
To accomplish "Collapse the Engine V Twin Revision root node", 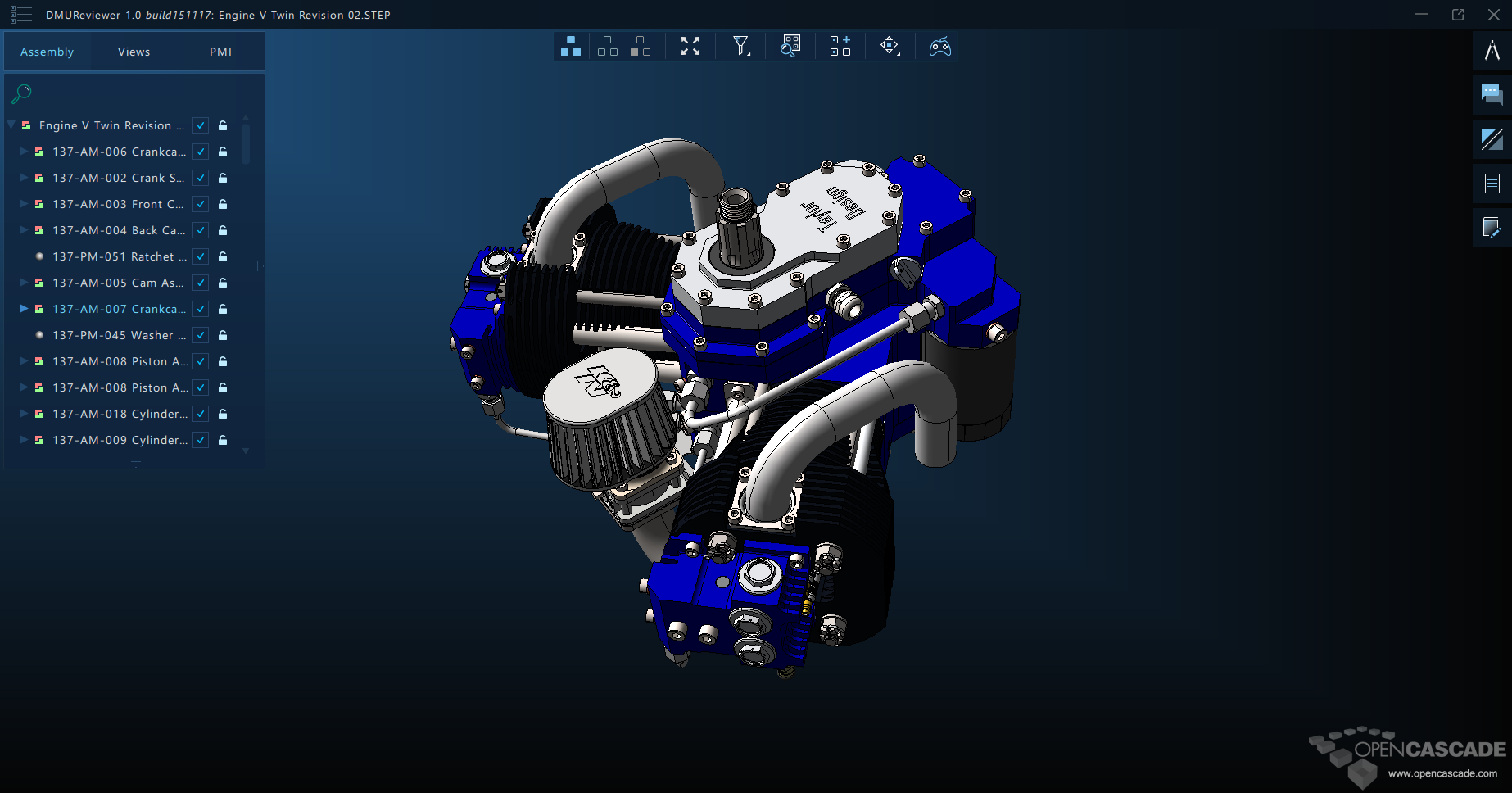I will 11,125.
